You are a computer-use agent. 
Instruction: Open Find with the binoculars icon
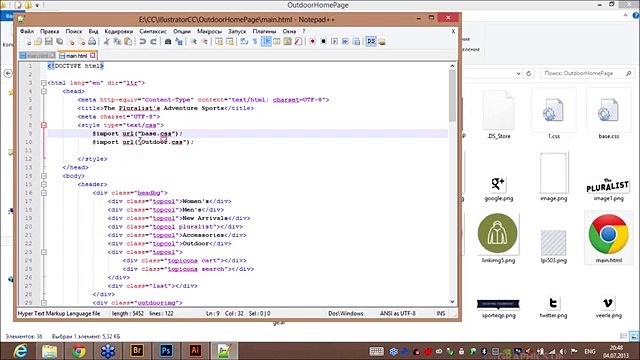(x=168, y=42)
